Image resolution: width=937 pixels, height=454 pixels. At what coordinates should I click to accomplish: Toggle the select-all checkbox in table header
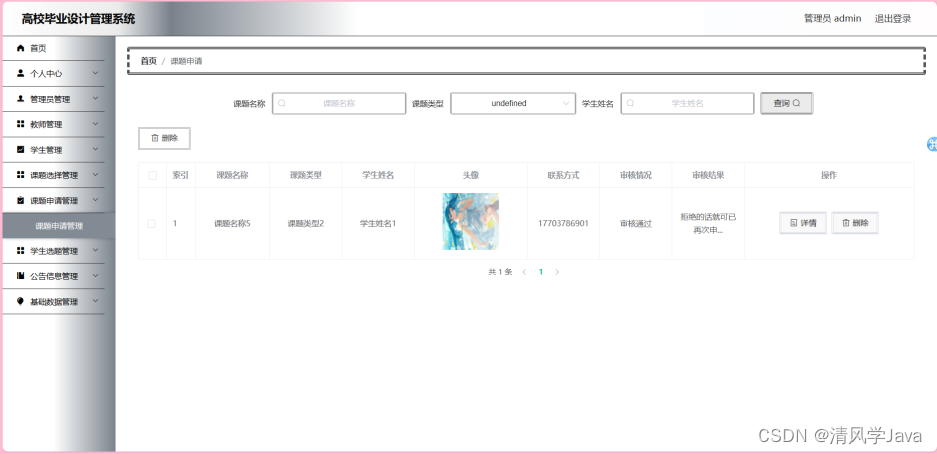pos(152,175)
